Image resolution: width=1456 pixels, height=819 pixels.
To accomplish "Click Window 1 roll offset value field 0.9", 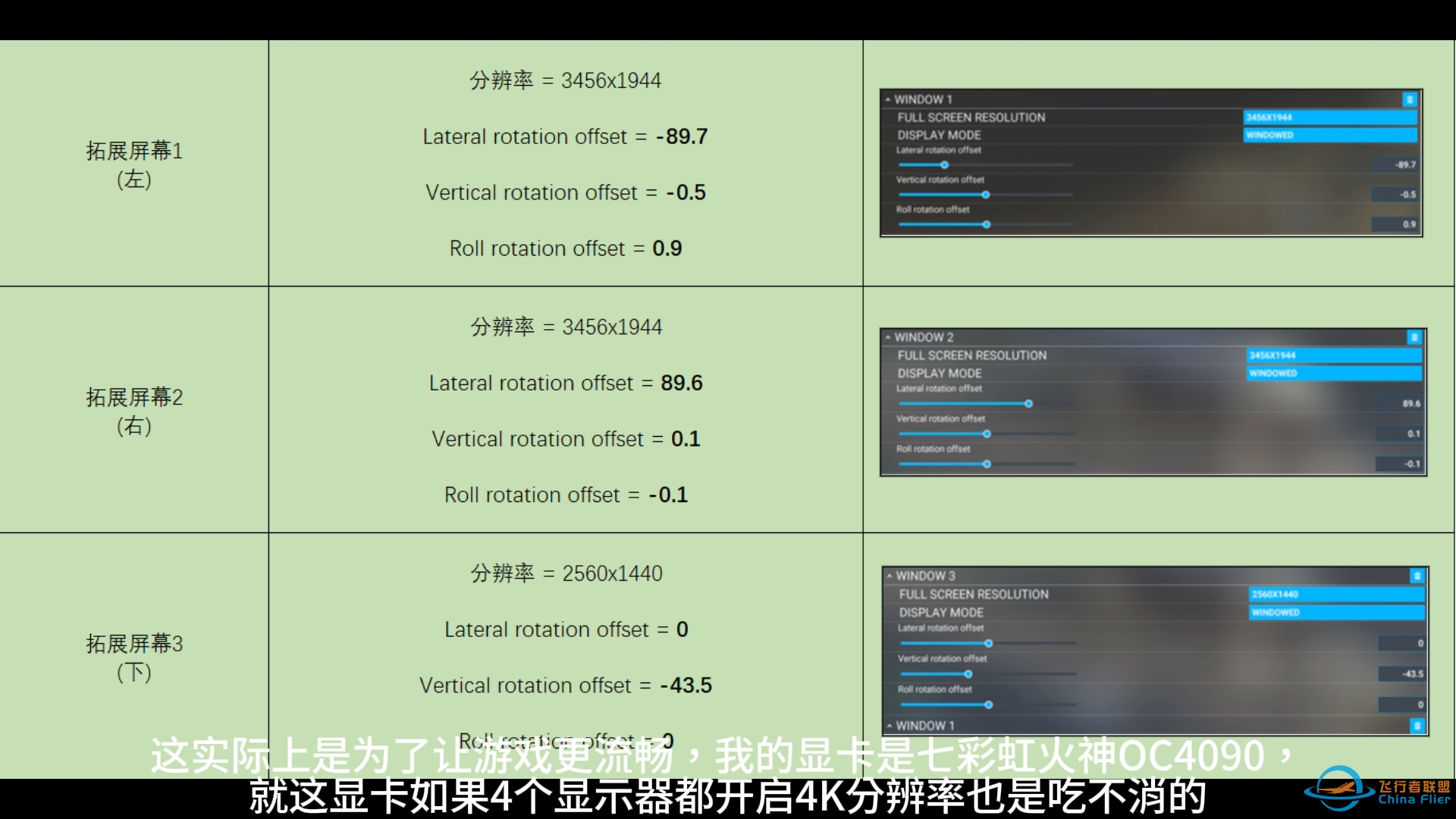I will (1395, 224).
